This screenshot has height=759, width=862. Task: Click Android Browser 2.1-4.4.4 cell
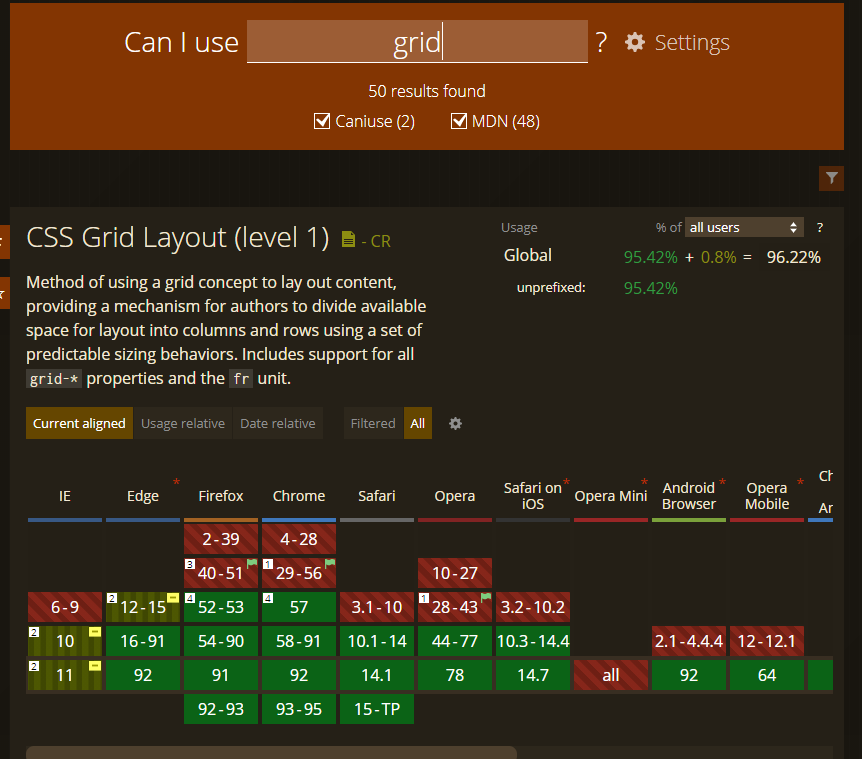(689, 641)
